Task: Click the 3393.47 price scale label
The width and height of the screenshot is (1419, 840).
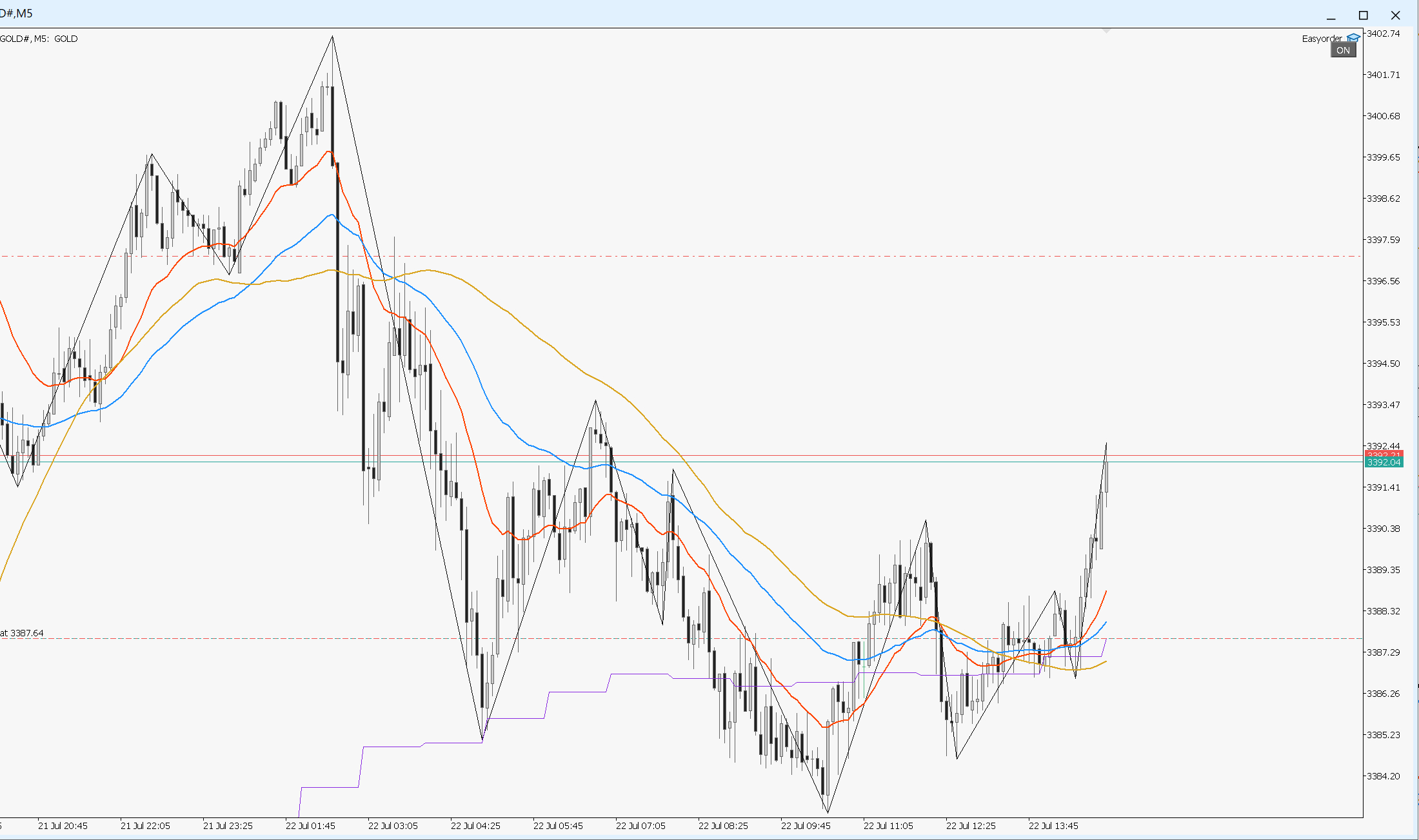Action: 1384,405
